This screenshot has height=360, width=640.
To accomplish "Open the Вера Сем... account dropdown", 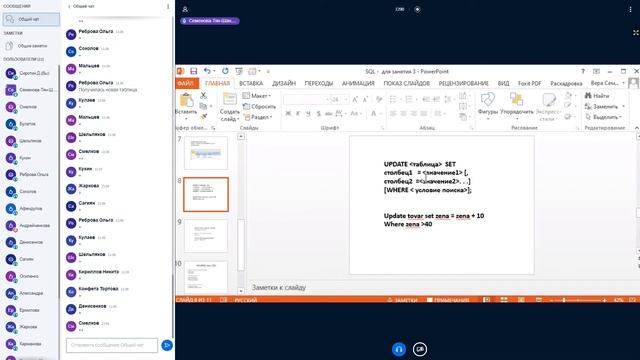I will [x=607, y=83].
